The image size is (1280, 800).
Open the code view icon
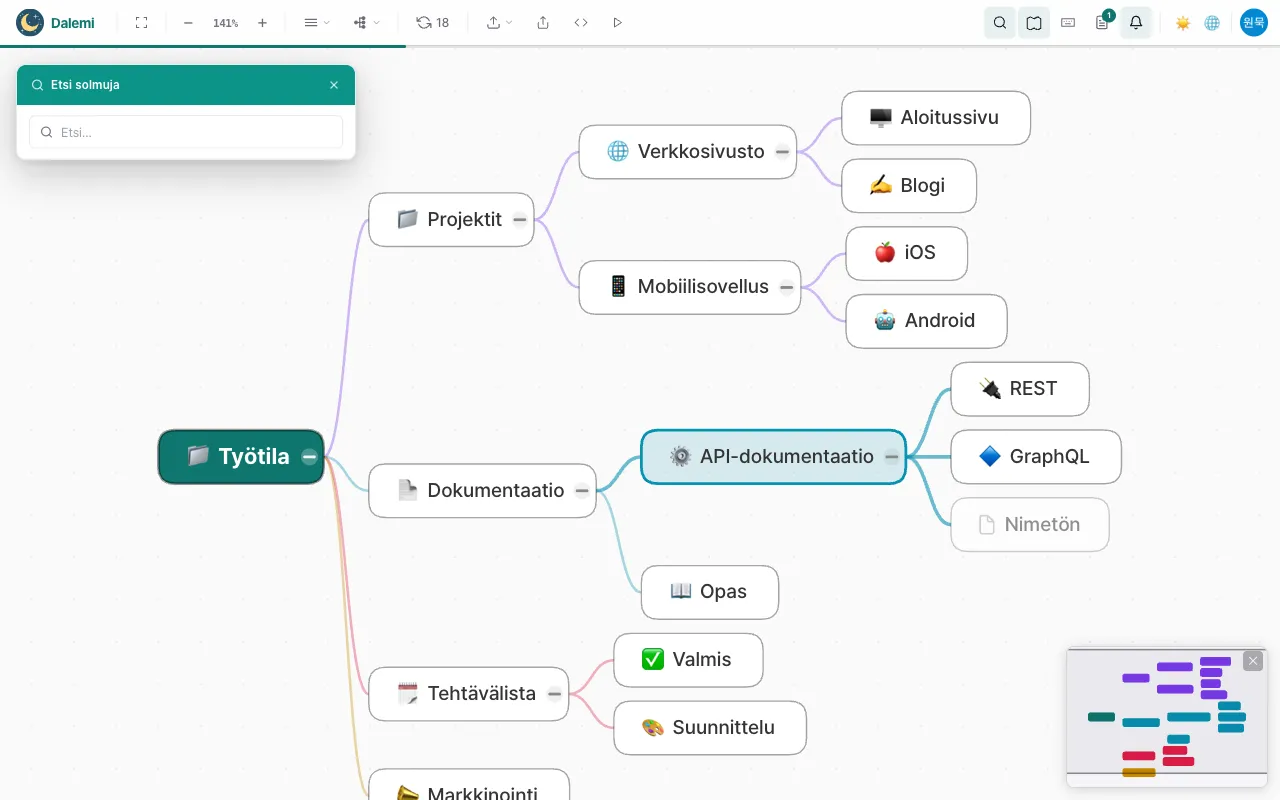click(x=581, y=23)
